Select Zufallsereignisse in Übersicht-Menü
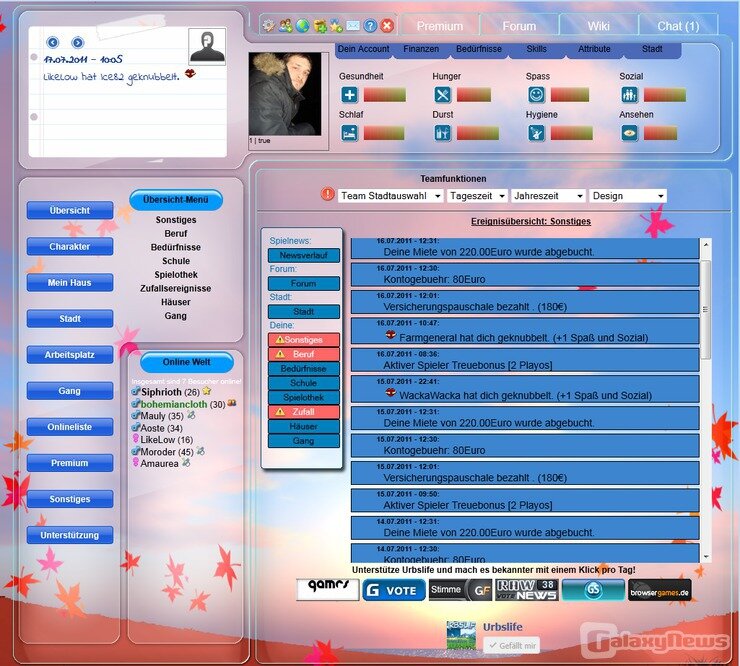This screenshot has width=740, height=666. pyautogui.click(x=176, y=288)
